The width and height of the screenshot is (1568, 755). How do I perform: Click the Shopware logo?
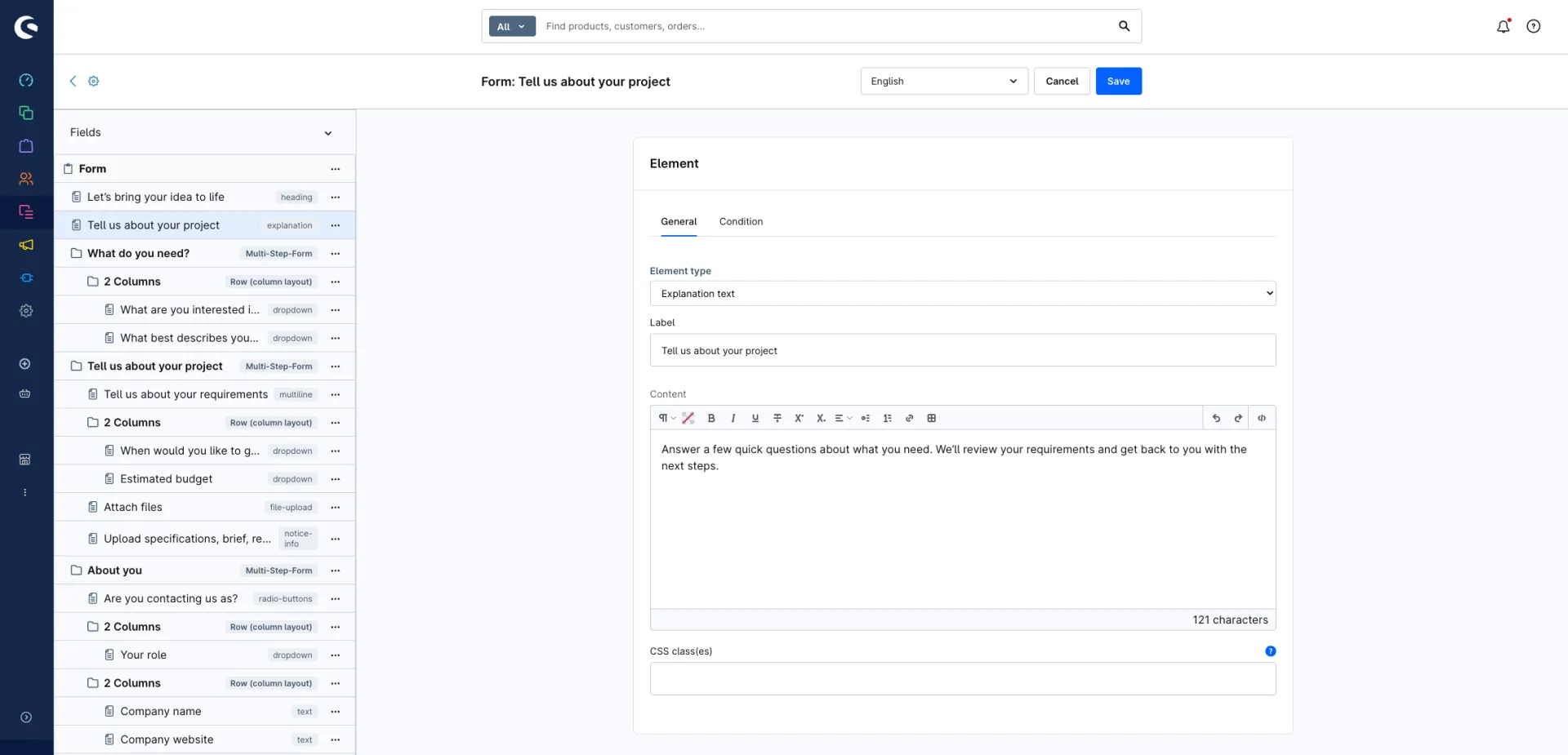tap(26, 27)
